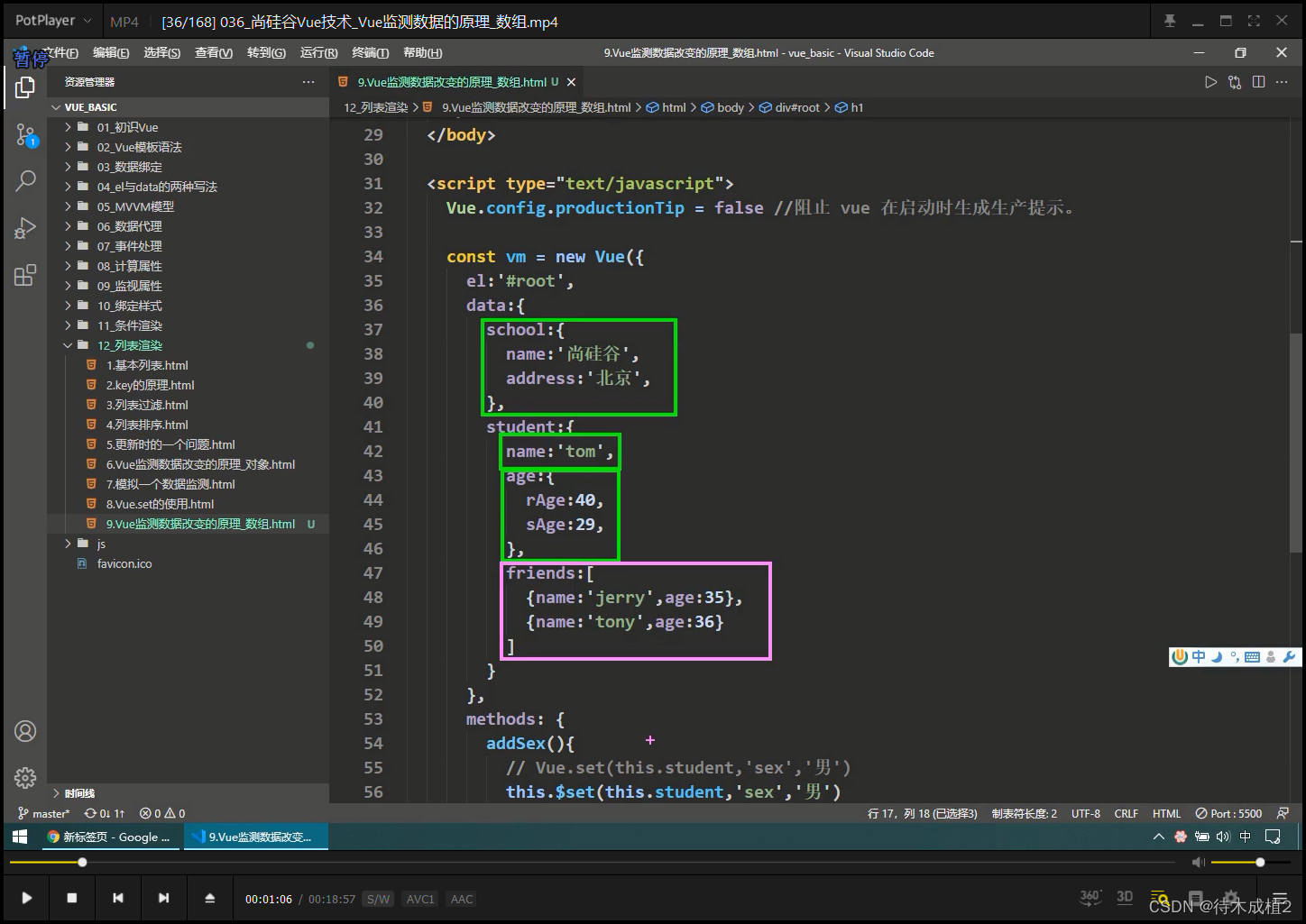
Task: Open changes compare icon in editor toolbar
Action: pos(1235,82)
